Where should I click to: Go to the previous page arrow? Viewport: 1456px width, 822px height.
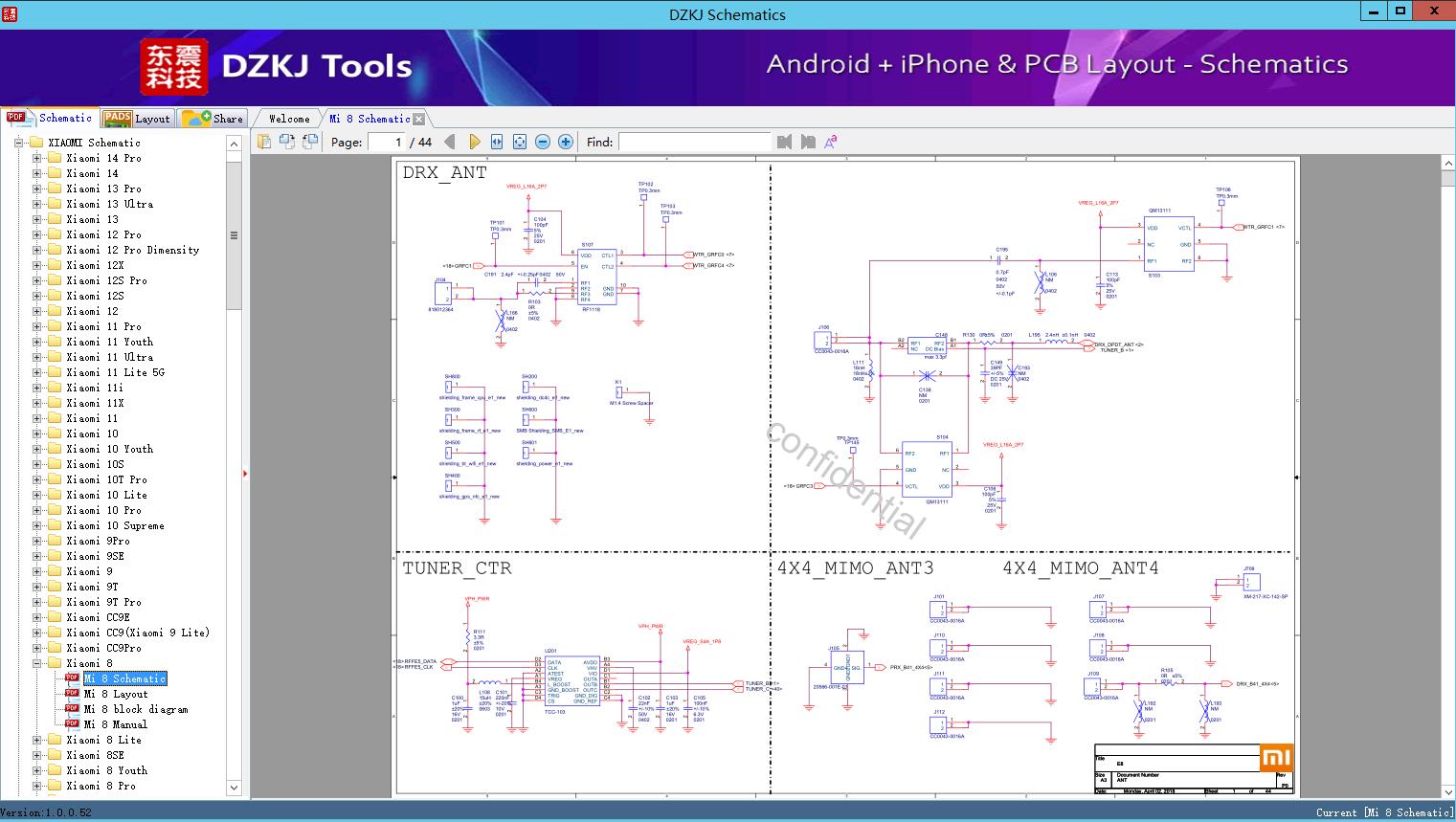tap(450, 142)
